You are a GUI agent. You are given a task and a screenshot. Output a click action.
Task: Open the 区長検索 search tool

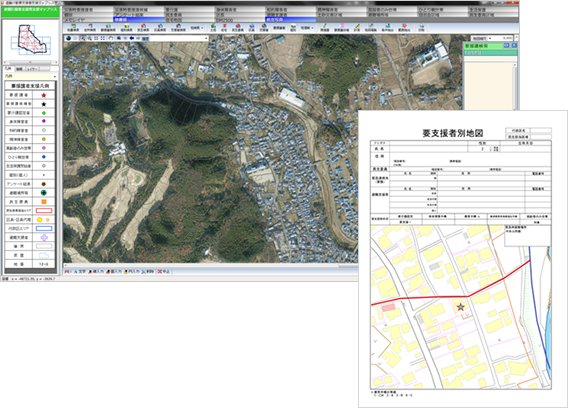point(160,28)
